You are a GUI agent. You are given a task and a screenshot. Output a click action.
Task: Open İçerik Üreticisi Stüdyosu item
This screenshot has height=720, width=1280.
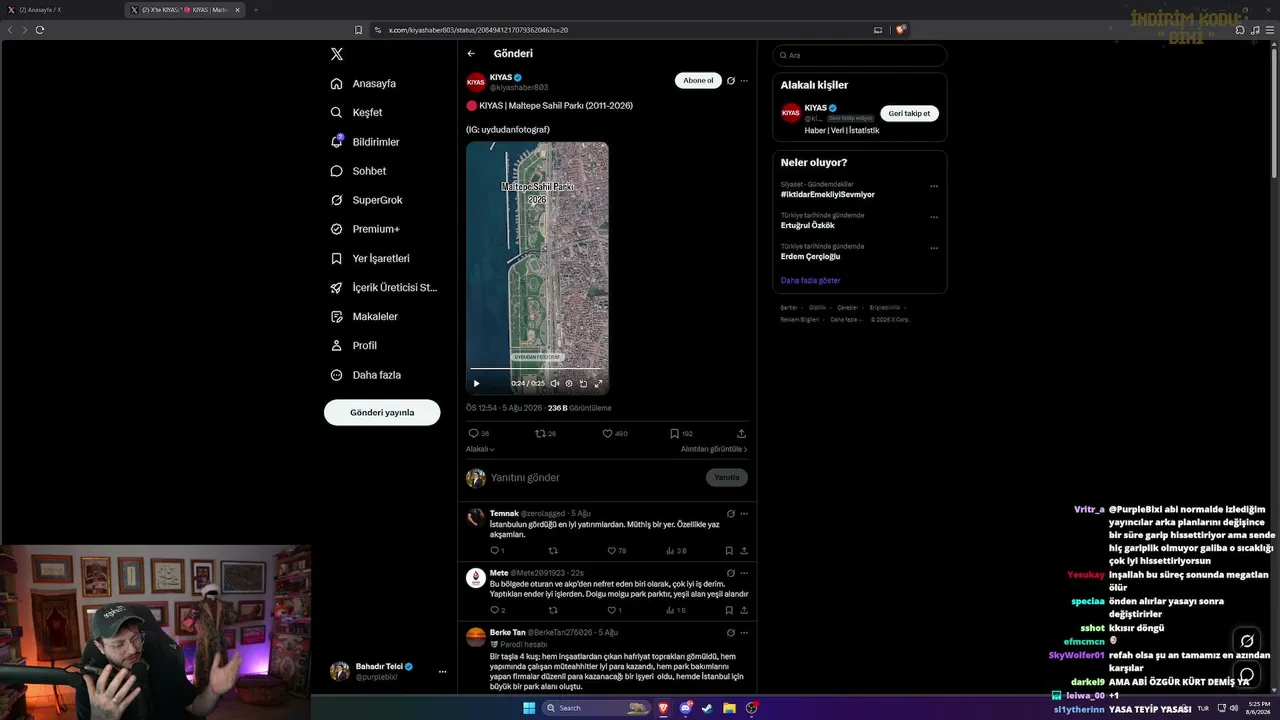(x=384, y=288)
